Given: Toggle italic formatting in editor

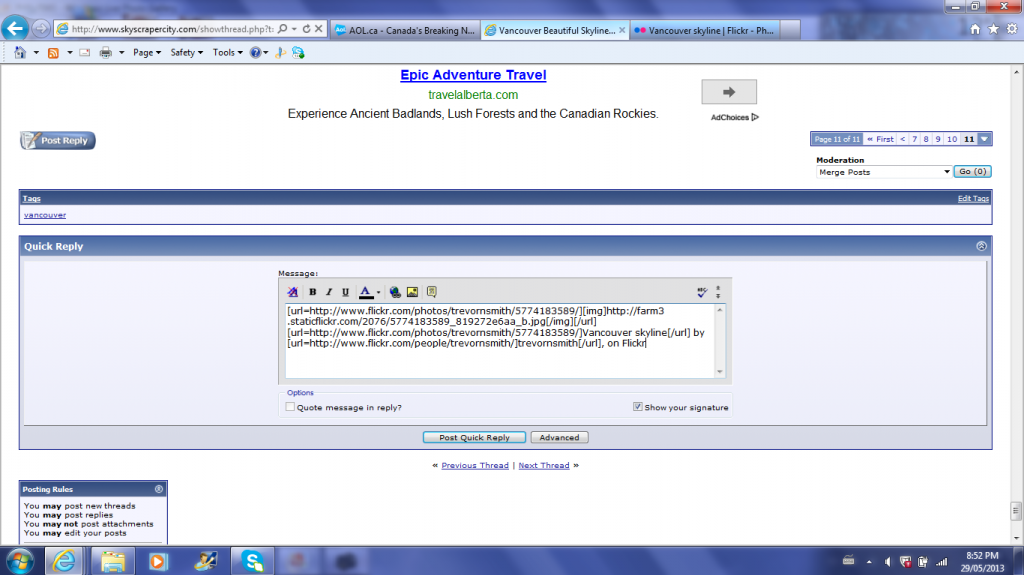Looking at the screenshot, I should pos(329,292).
